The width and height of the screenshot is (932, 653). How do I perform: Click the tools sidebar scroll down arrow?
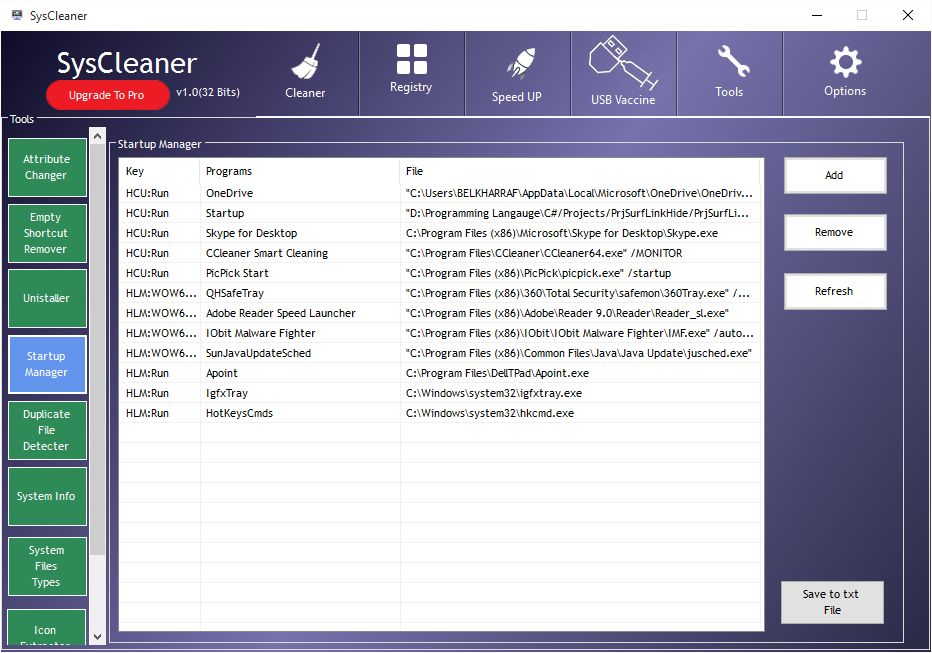pos(97,637)
